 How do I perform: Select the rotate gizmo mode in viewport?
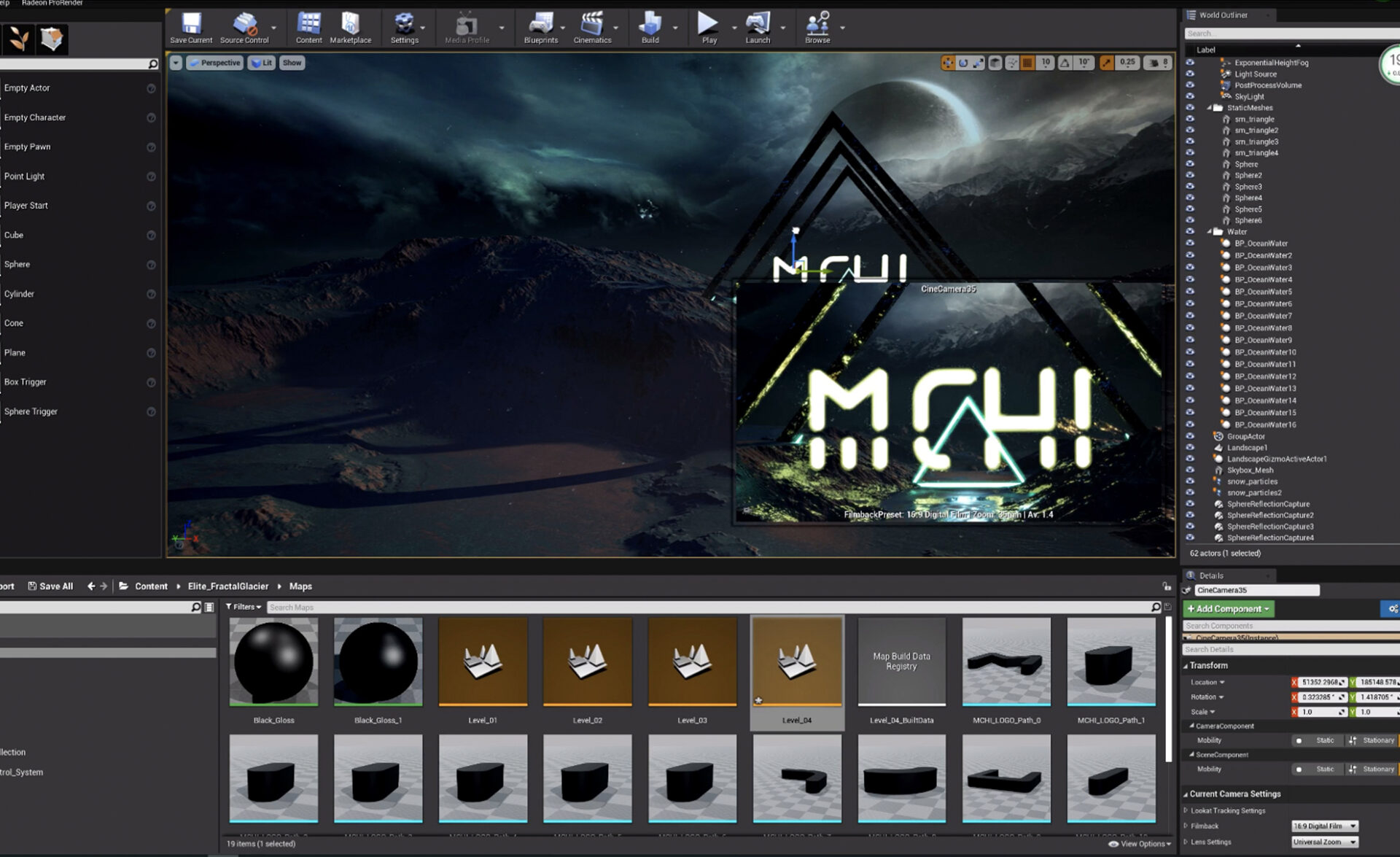point(963,63)
